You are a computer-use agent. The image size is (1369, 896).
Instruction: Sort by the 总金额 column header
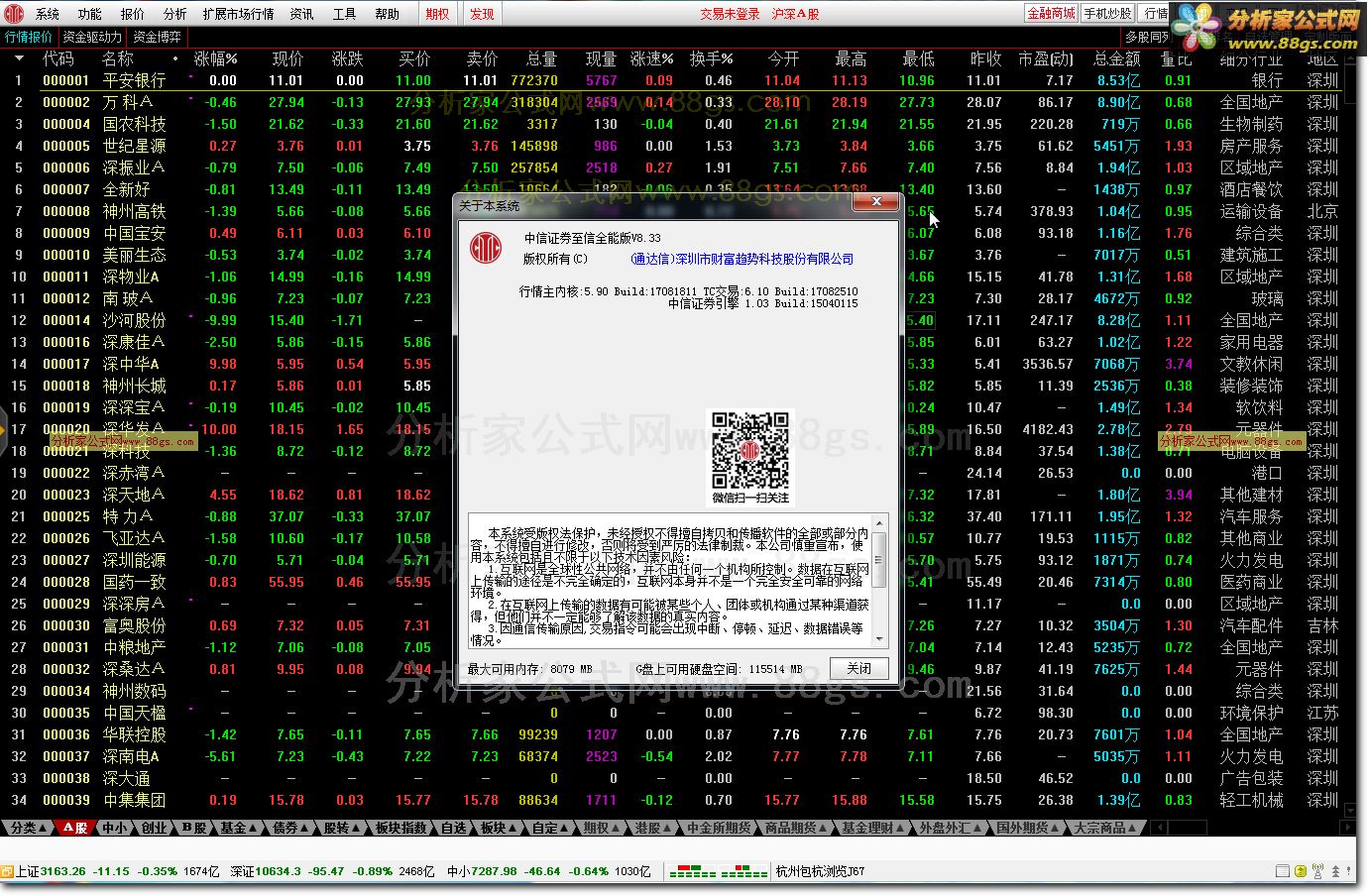(1116, 59)
